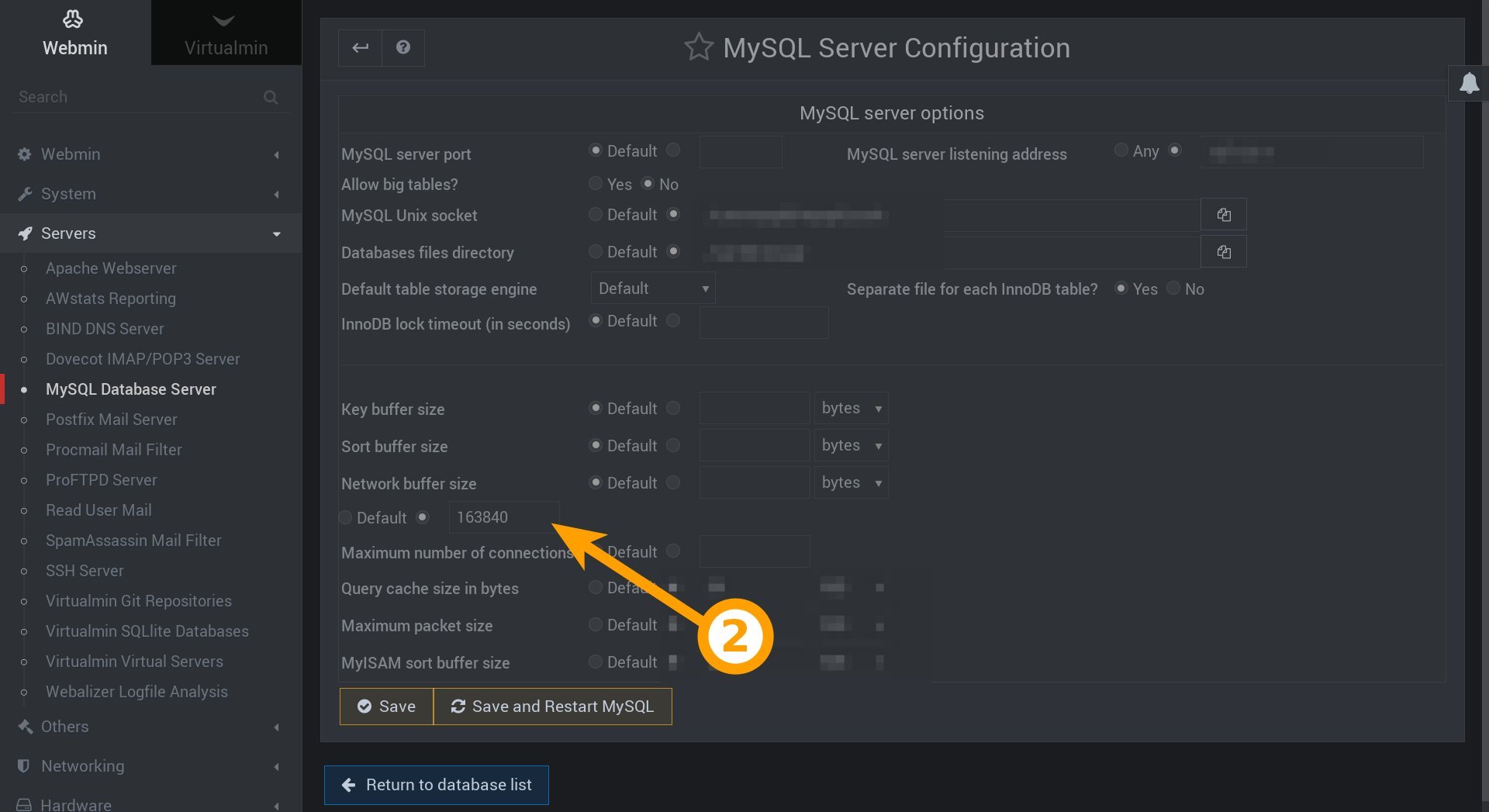Open Read User Mail module
This screenshot has height=812, width=1489.
pos(98,510)
